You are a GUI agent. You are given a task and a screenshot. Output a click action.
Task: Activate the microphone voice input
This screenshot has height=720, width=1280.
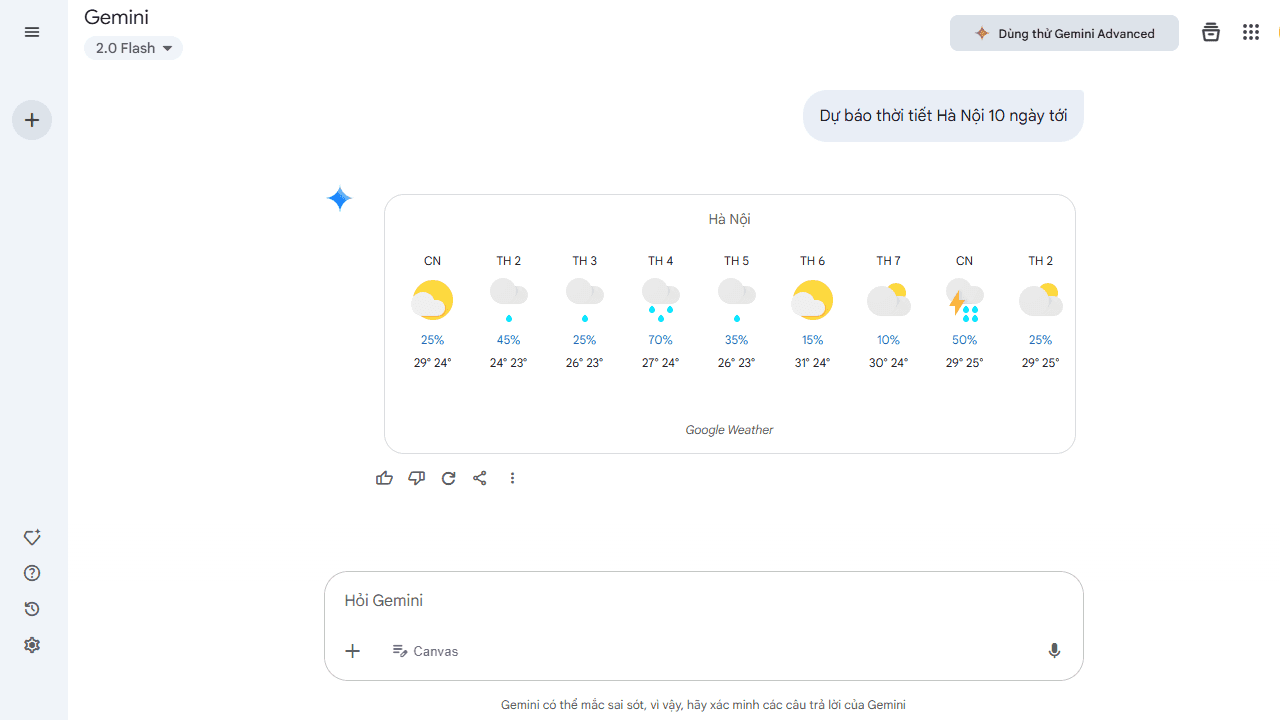tap(1054, 651)
